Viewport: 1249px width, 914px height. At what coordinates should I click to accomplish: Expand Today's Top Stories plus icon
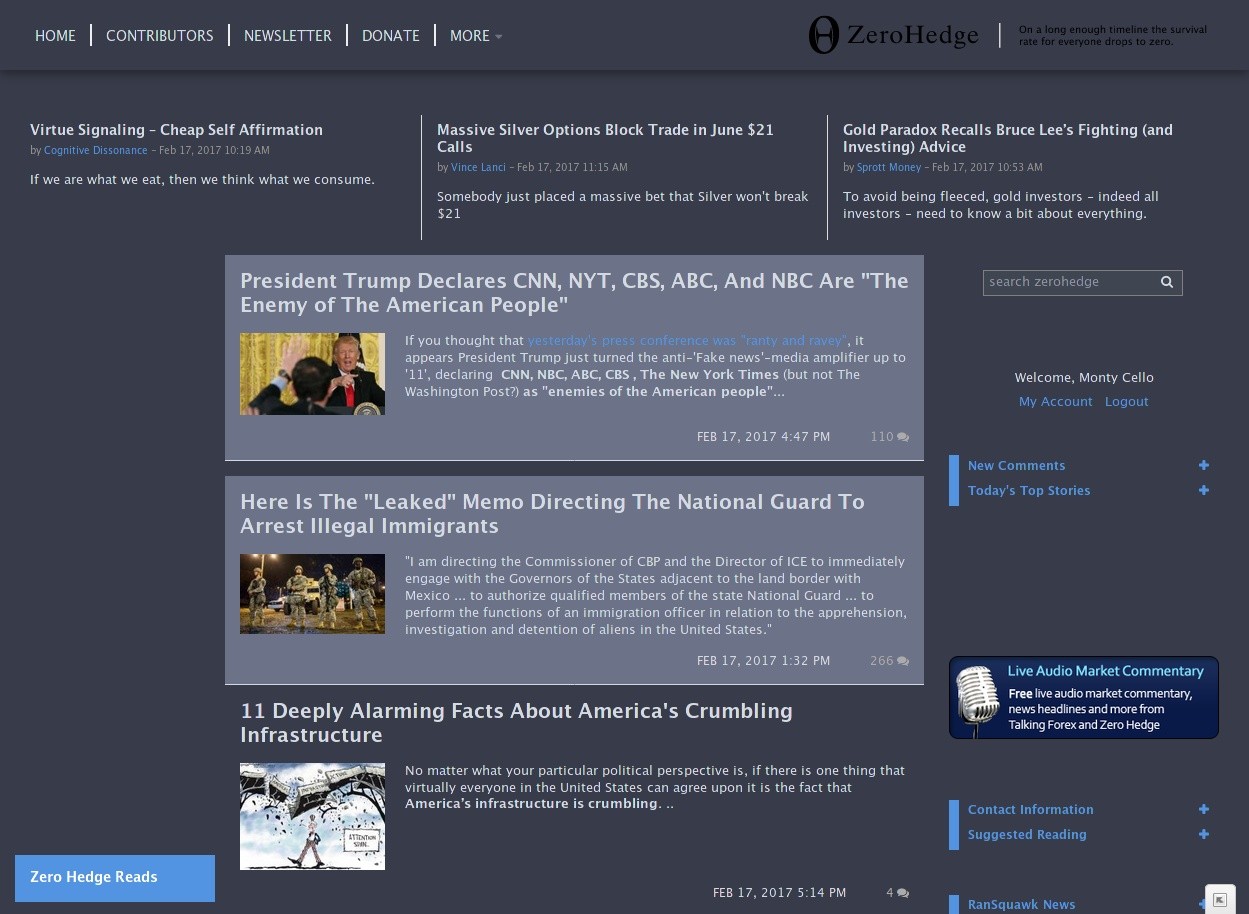(1204, 490)
